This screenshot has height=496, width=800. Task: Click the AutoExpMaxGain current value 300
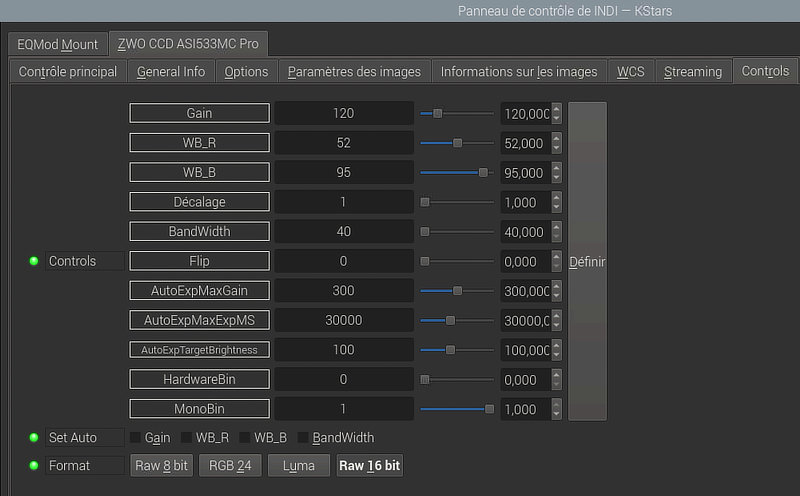pos(344,290)
